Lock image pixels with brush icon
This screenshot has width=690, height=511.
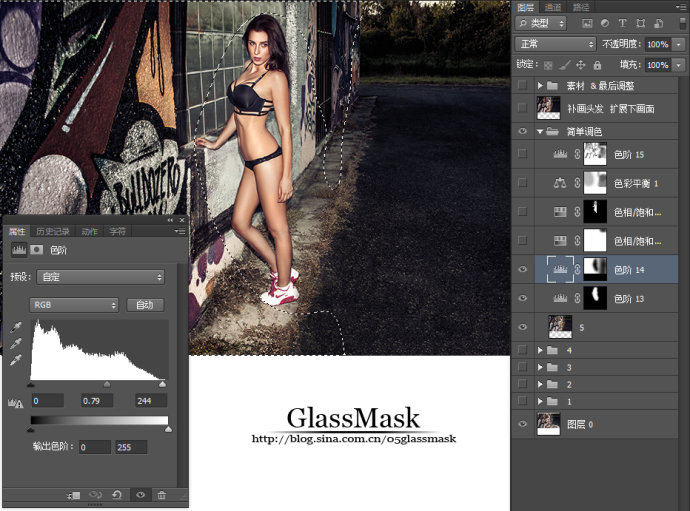(565, 66)
